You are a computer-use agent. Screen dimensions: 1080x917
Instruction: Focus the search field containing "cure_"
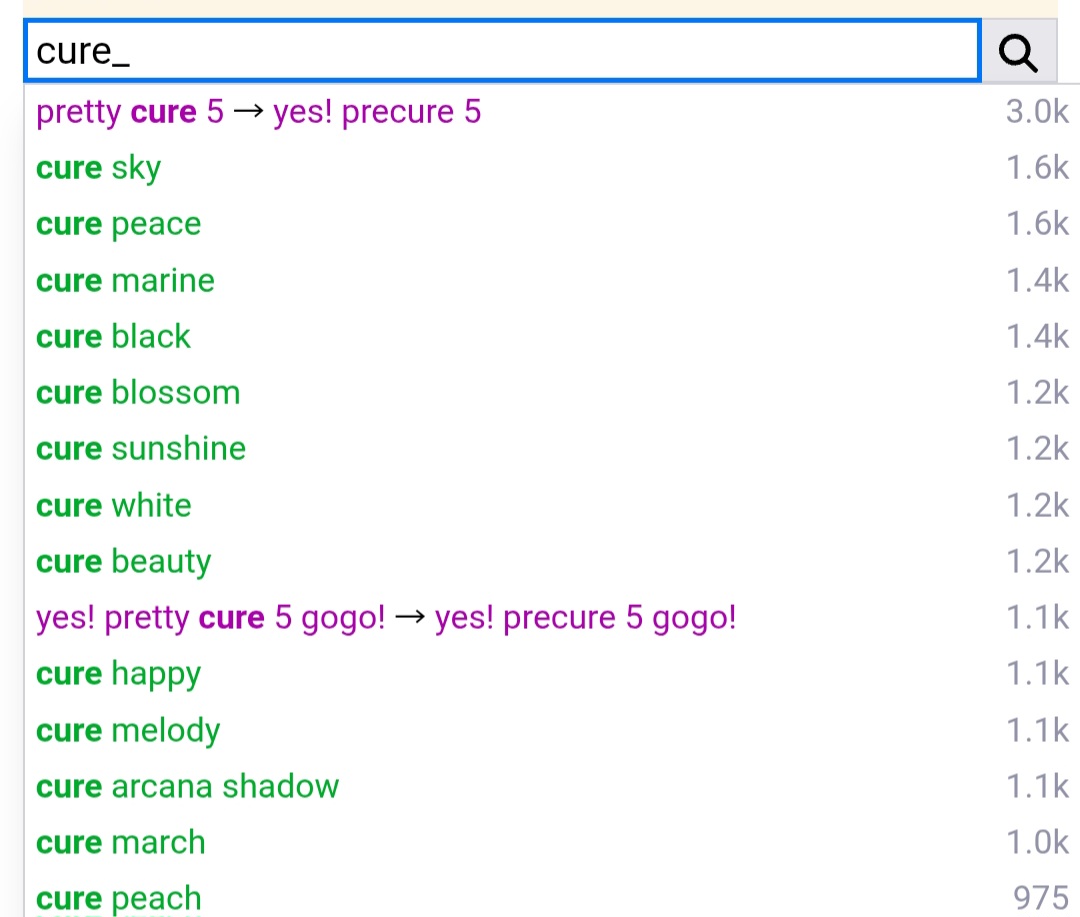[x=502, y=51]
